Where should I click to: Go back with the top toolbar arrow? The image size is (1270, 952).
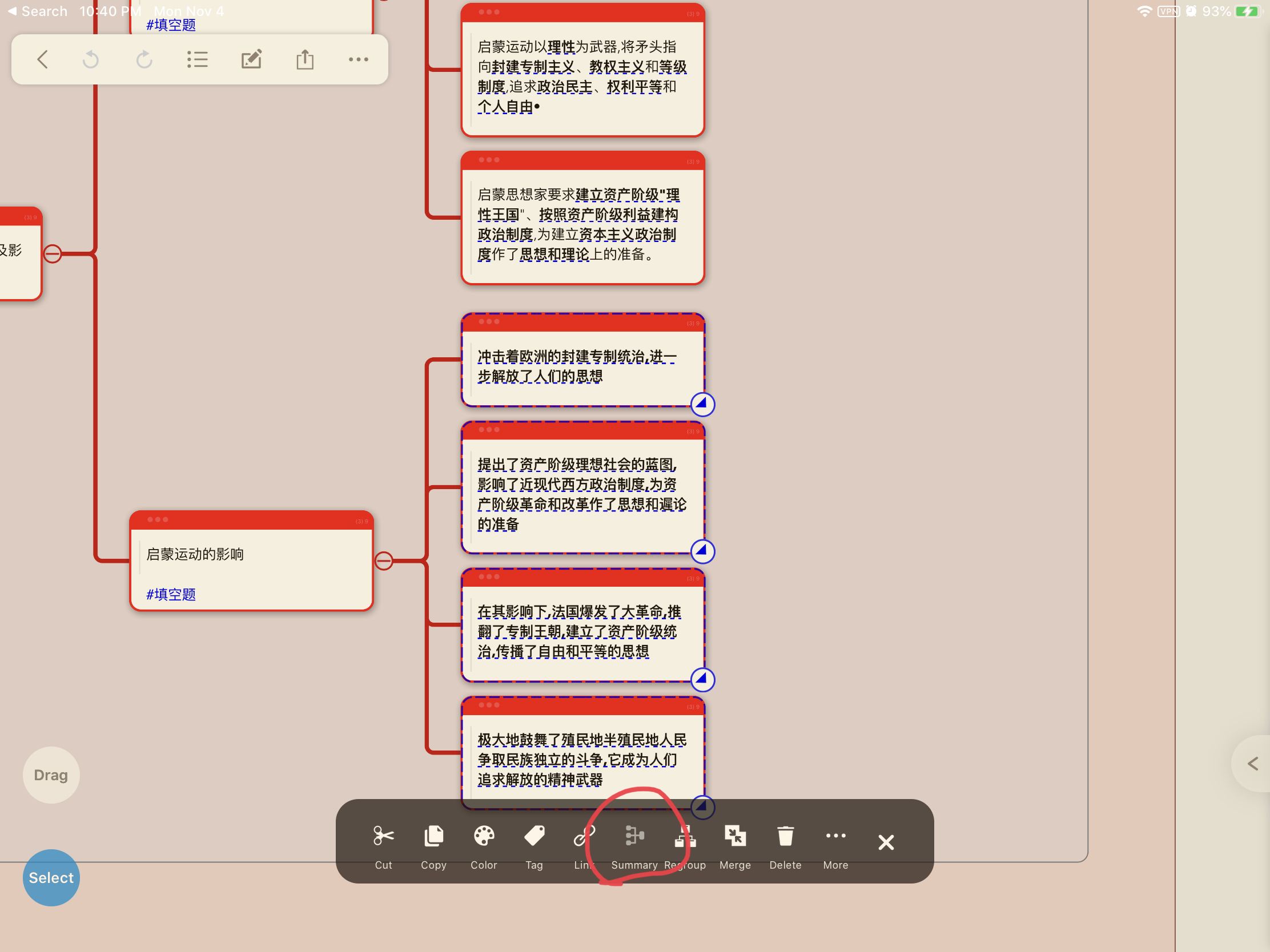point(42,59)
